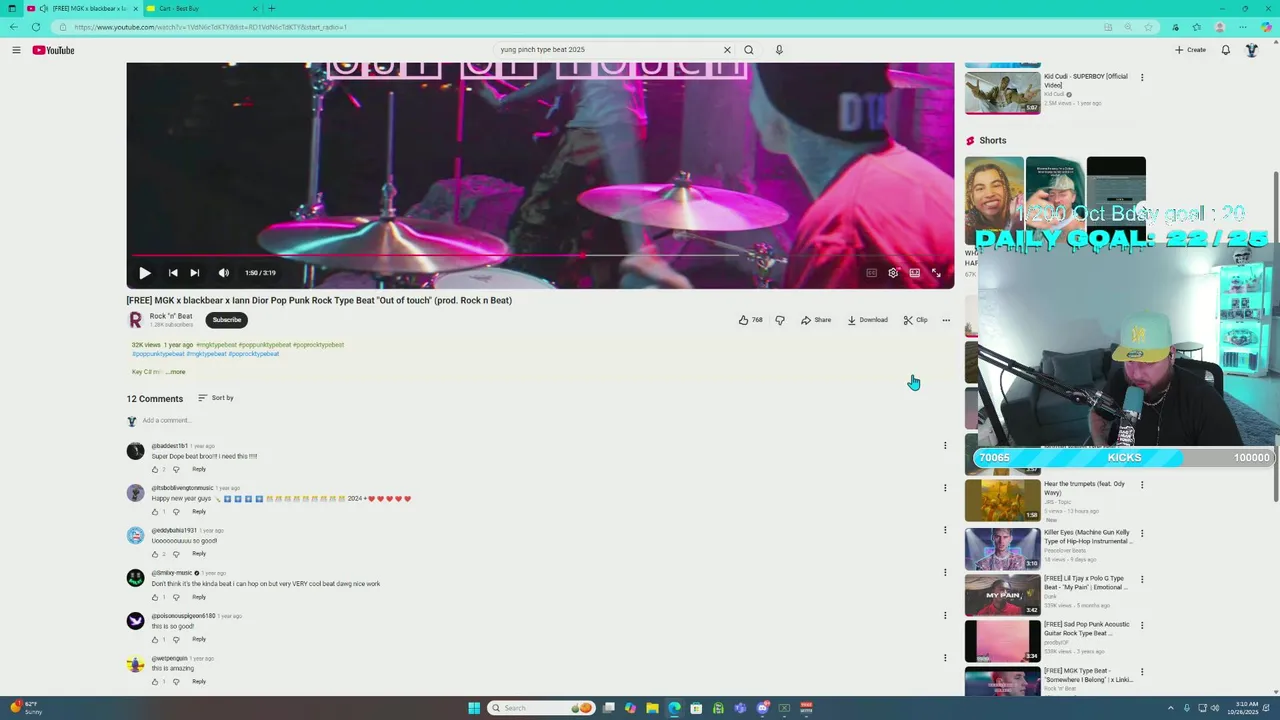Open File Explorer from the taskbar
The image size is (1280, 720).
click(652, 708)
